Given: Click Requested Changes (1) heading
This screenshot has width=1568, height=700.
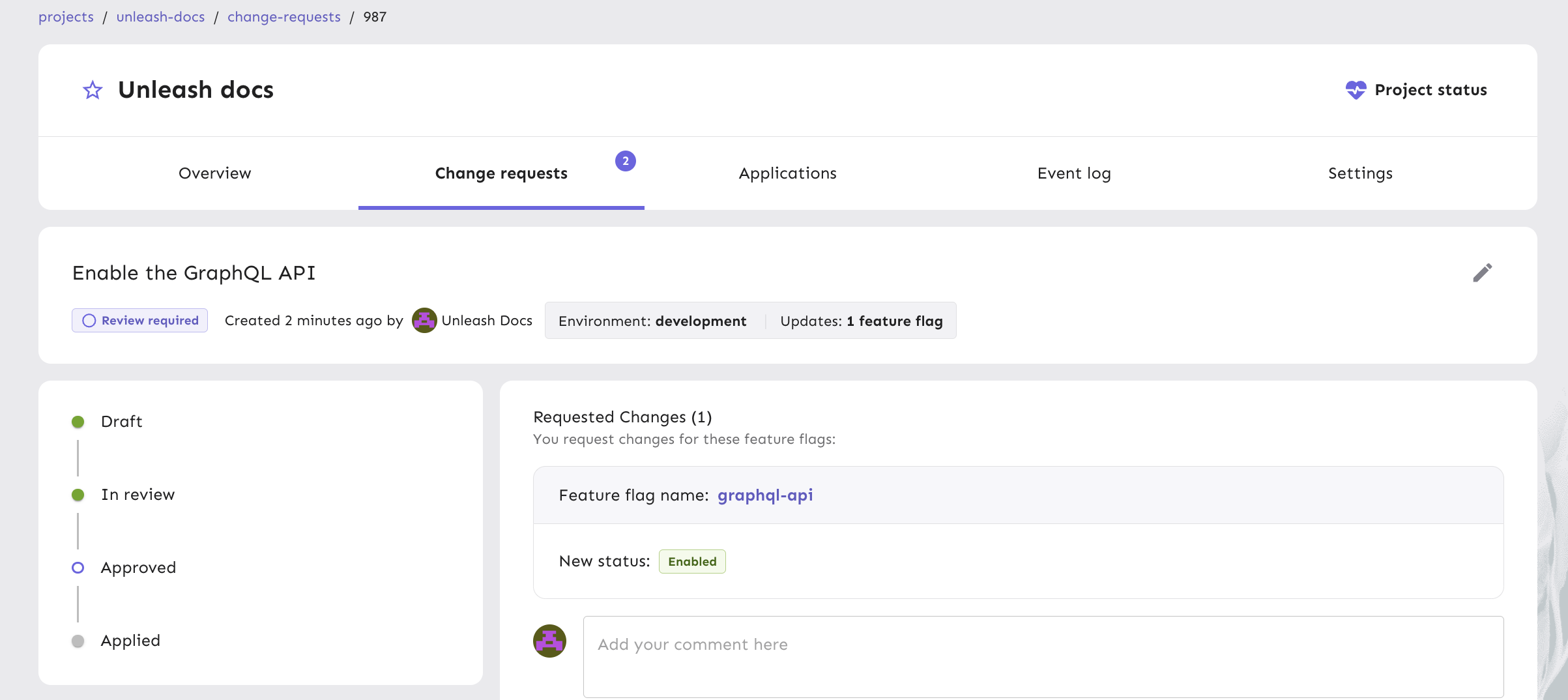Looking at the screenshot, I should 622,417.
